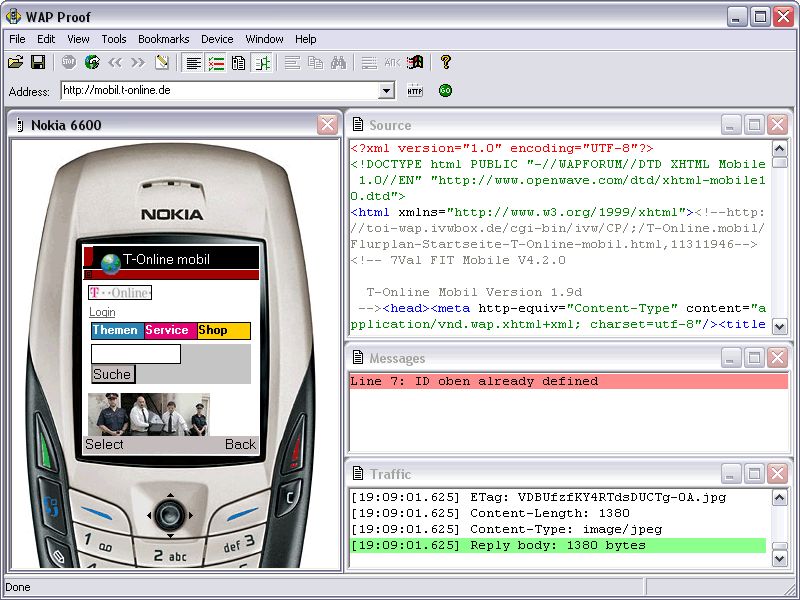
Task: Click the Login link on phone screen
Action: (102, 312)
